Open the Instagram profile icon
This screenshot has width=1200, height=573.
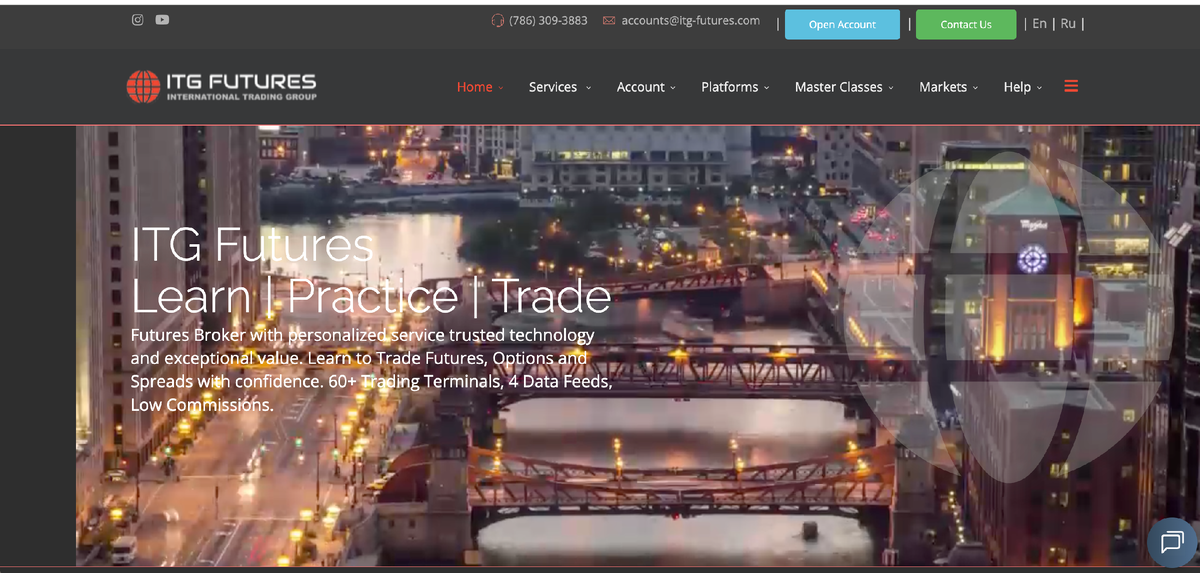pos(138,20)
